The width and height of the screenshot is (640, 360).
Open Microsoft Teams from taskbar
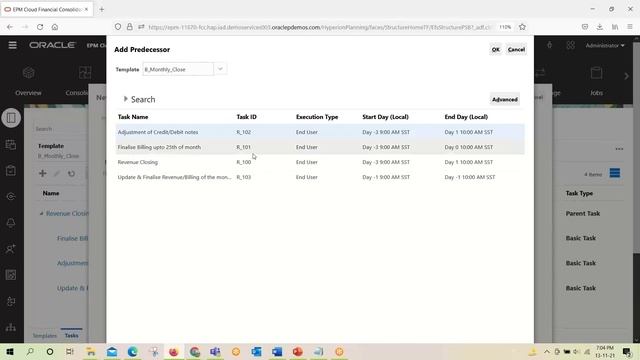(x=215, y=351)
